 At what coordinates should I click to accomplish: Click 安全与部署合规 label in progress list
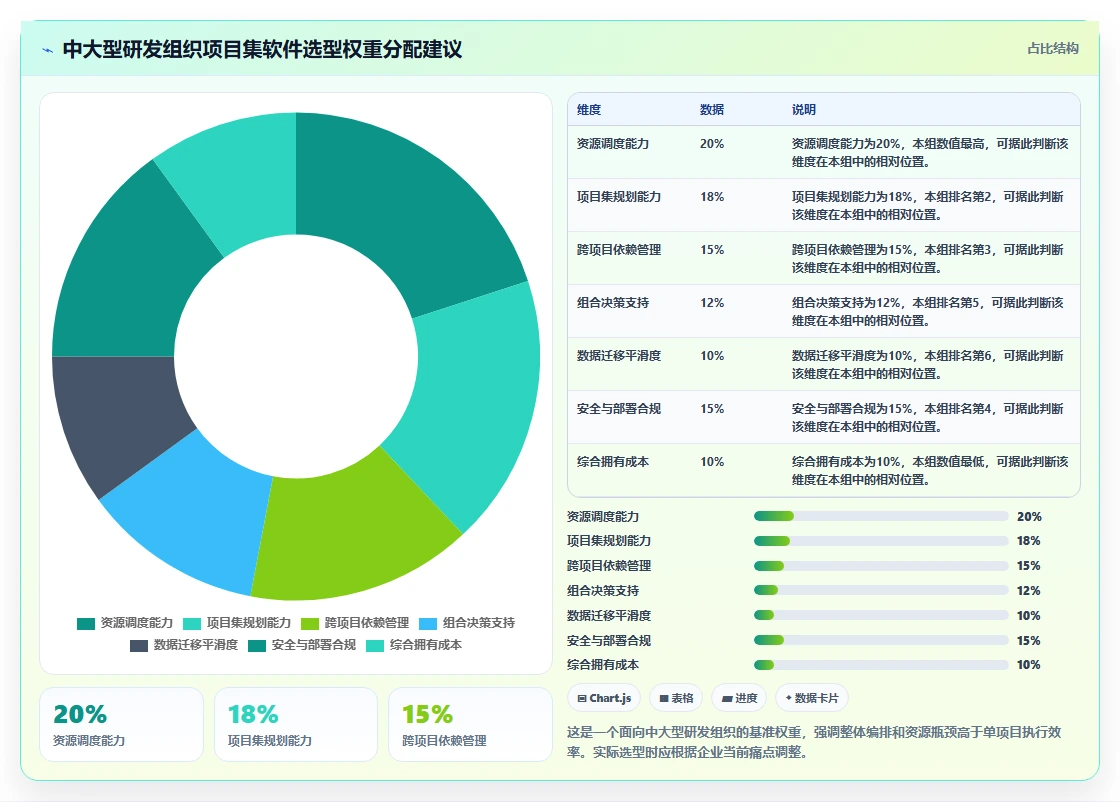point(609,641)
